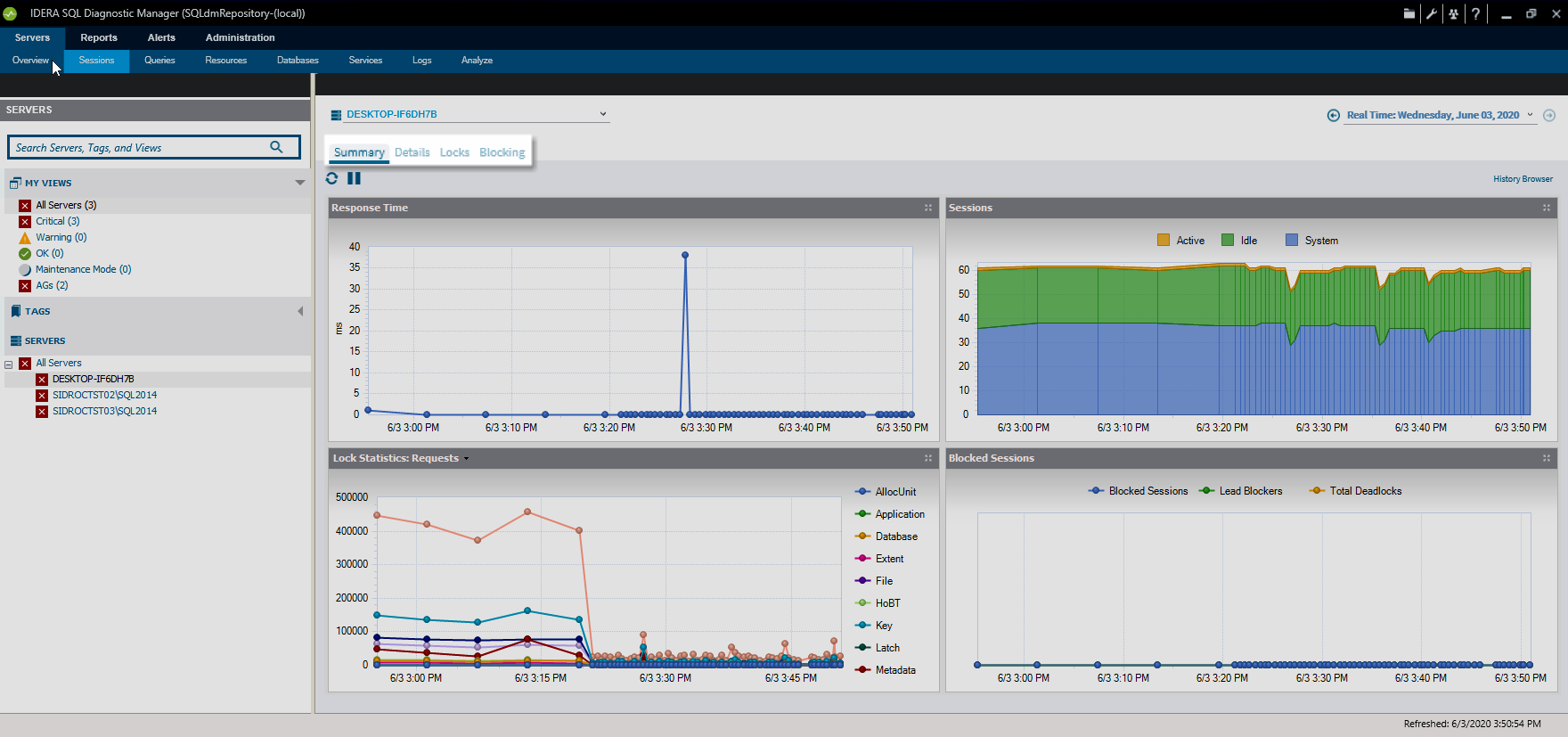Open the folder icon in title bar
The width and height of the screenshot is (1568, 737).
point(1409,13)
